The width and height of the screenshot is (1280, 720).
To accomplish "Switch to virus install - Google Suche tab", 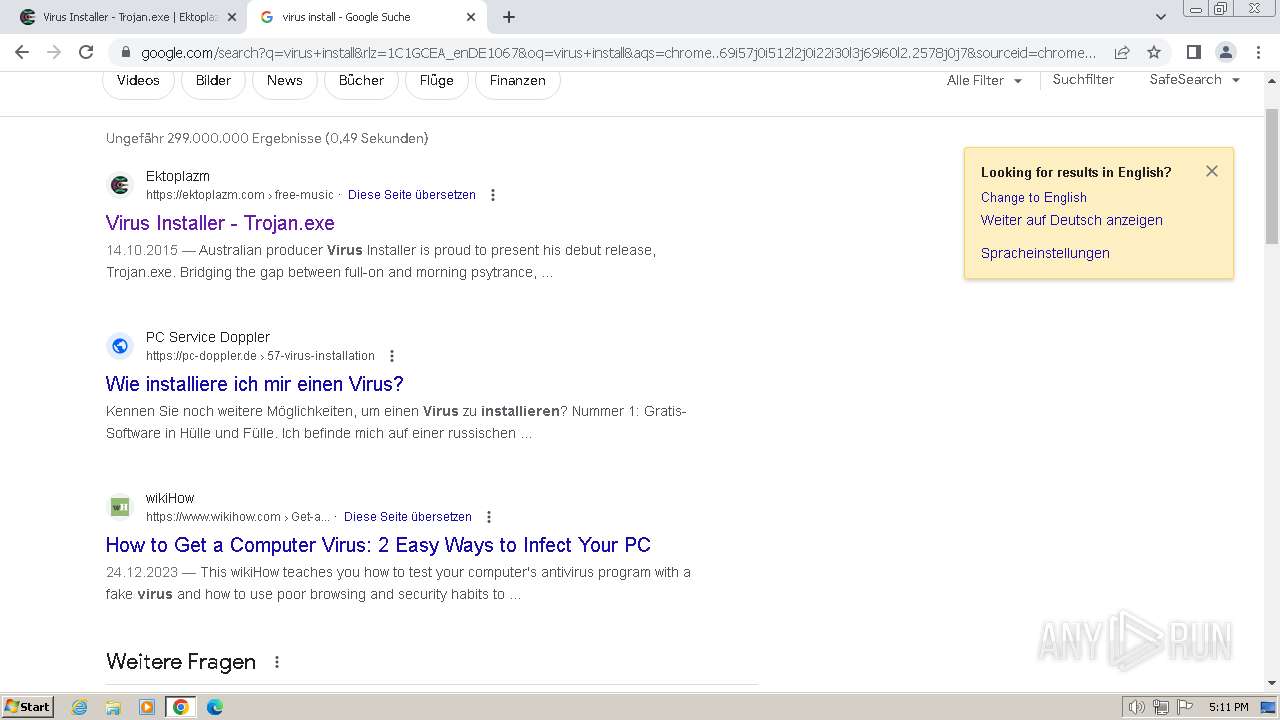I will pyautogui.click(x=367, y=17).
